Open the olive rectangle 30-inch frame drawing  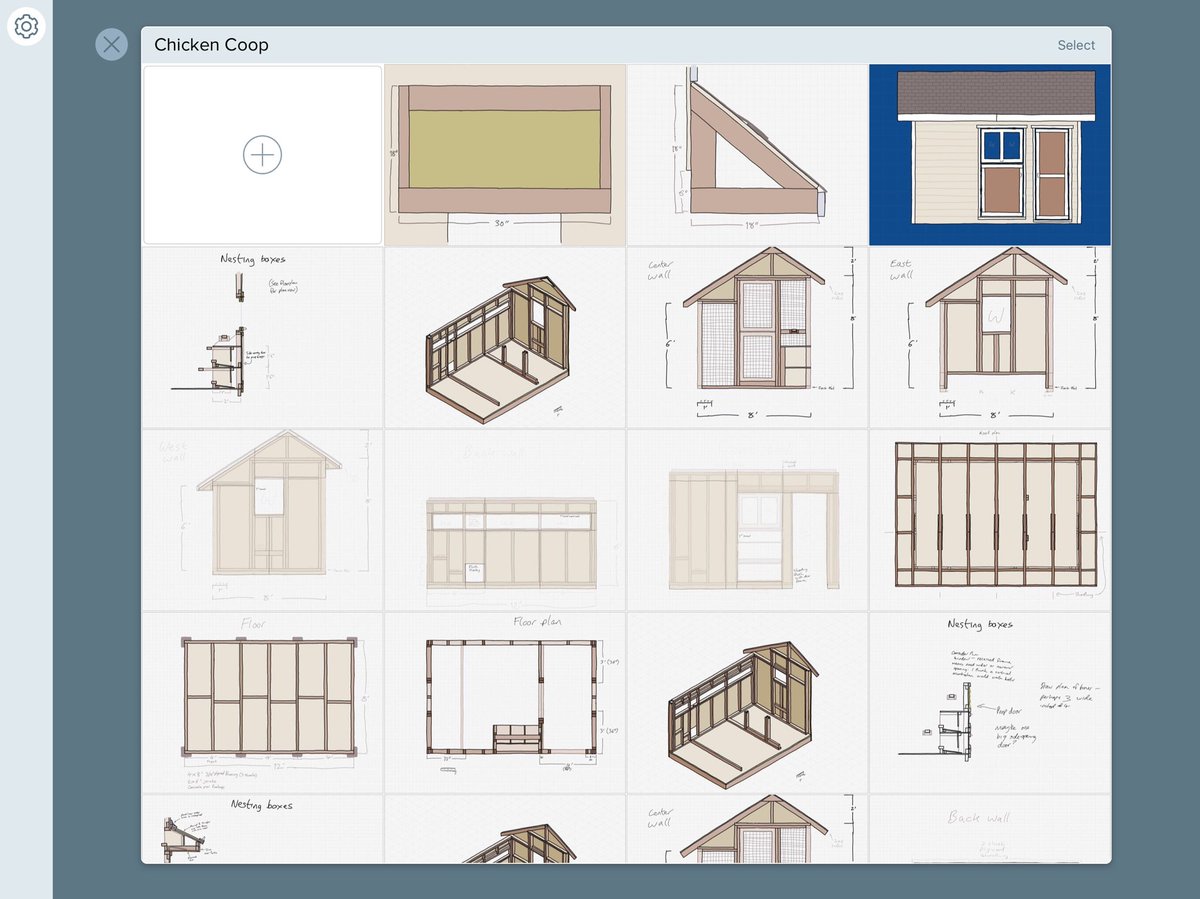click(x=505, y=155)
